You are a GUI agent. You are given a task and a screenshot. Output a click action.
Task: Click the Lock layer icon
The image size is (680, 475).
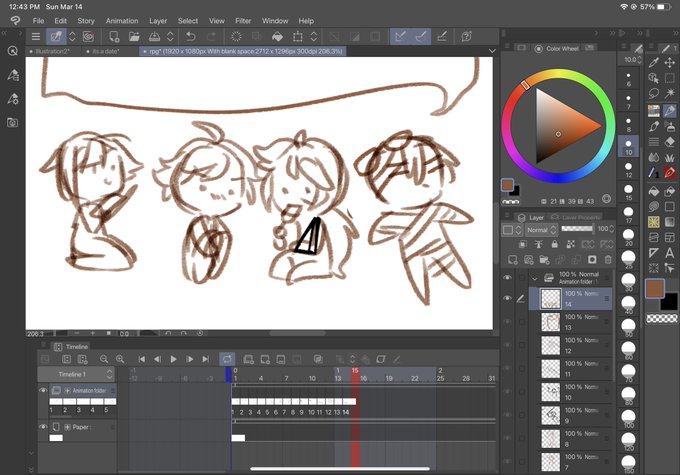pyautogui.click(x=555, y=244)
